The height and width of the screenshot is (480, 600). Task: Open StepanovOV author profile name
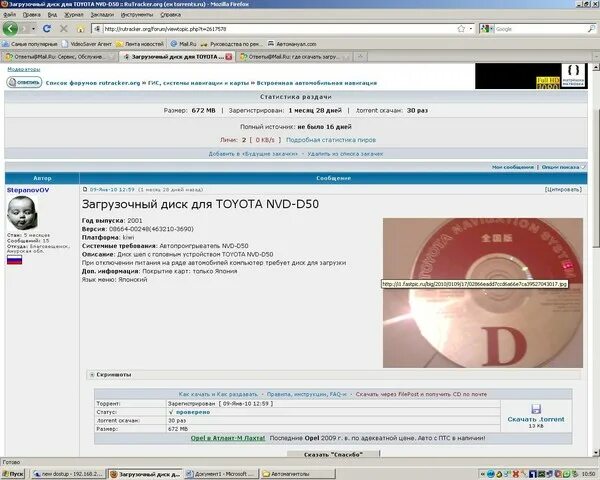point(28,190)
